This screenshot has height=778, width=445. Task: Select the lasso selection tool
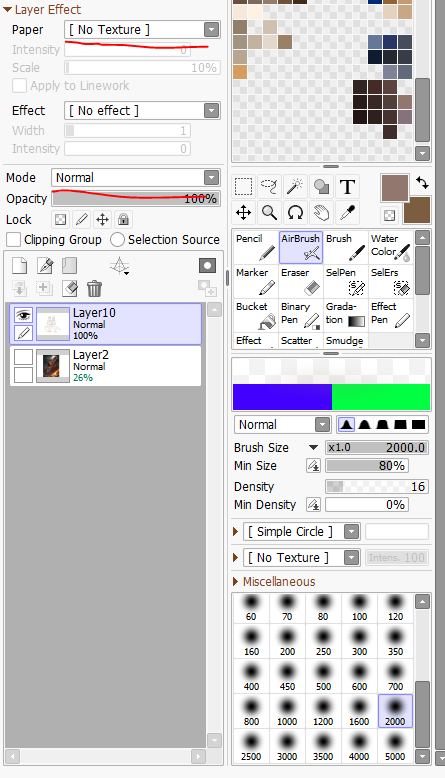click(270, 187)
